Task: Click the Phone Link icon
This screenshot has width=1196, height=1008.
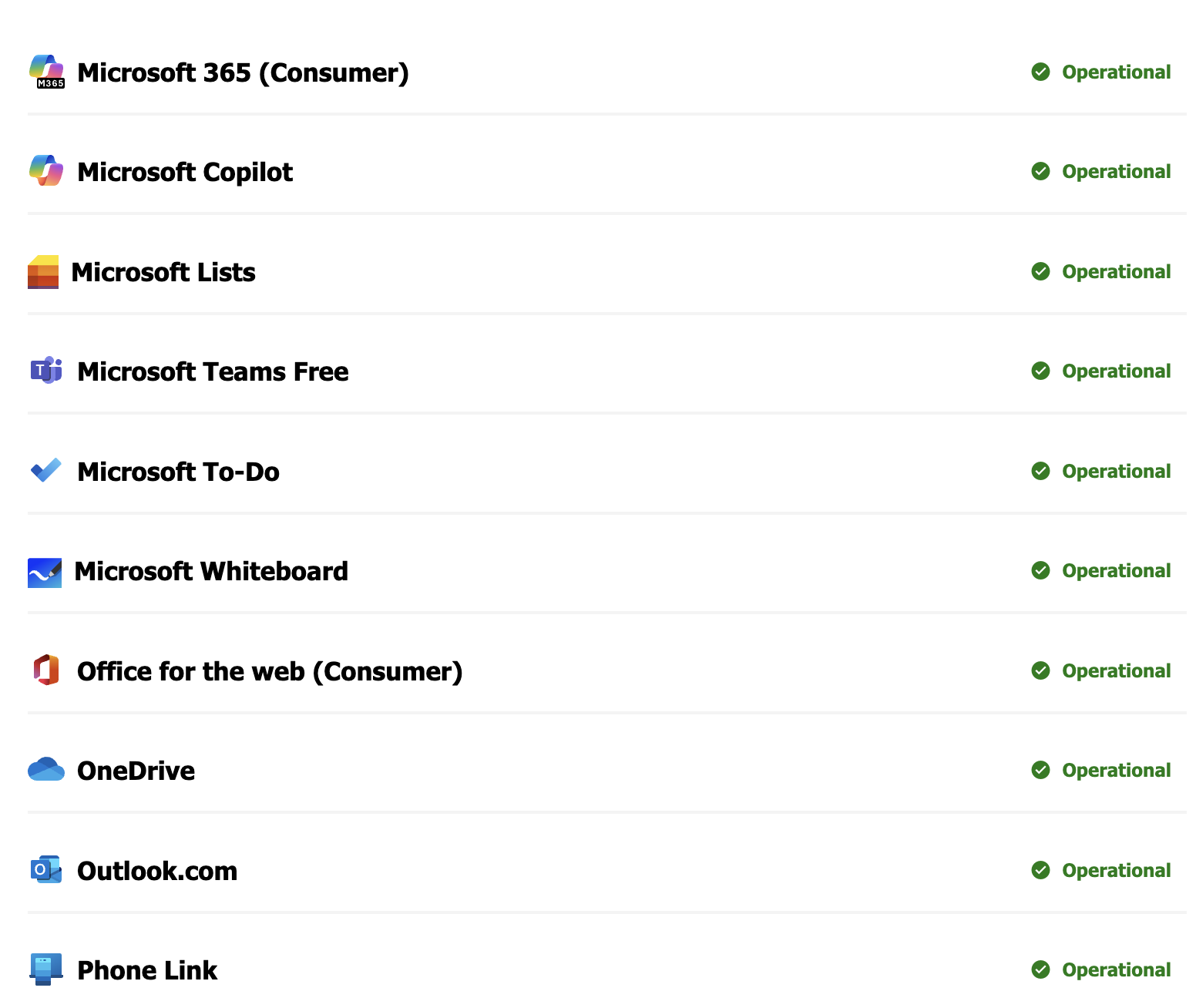Action: click(46, 969)
